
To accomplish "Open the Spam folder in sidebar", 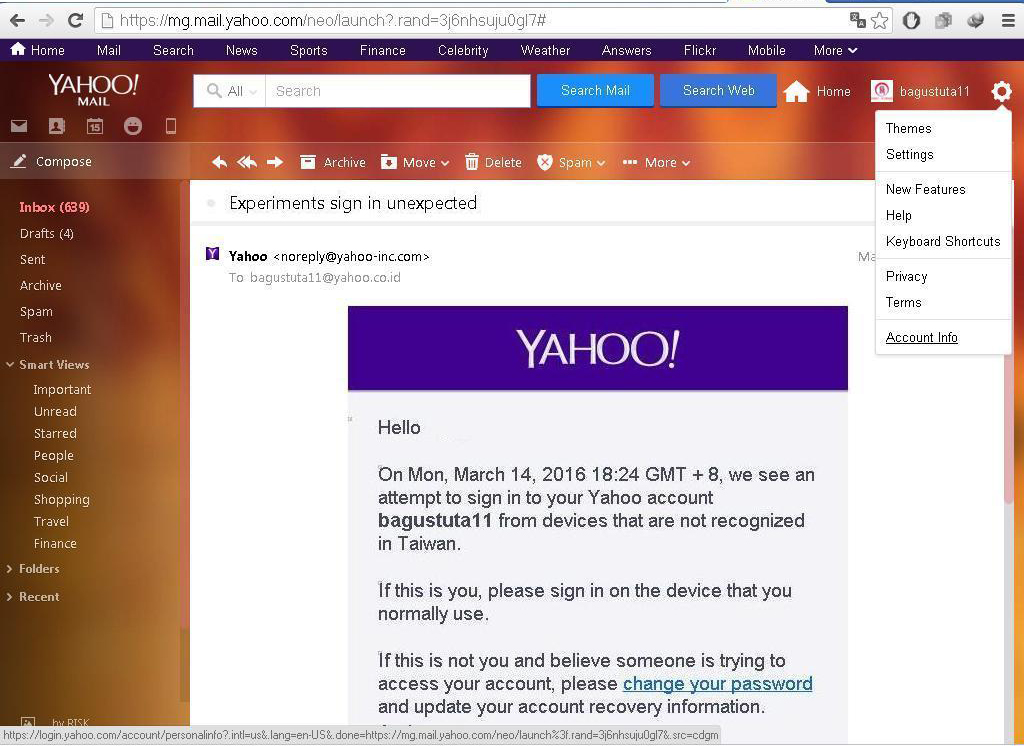I will [36, 312].
